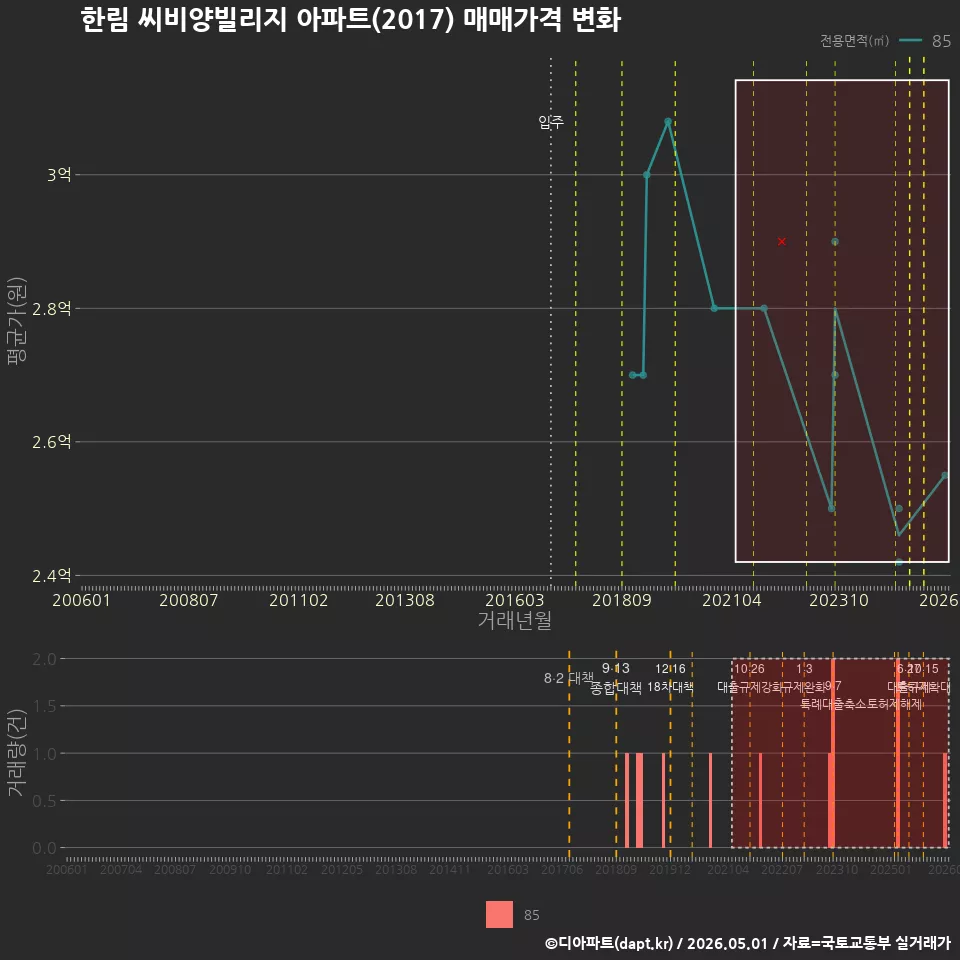Image resolution: width=960 pixels, height=960 pixels.
Task: Click the 12·16 18차대책 policy label
Action: [x=670, y=678]
